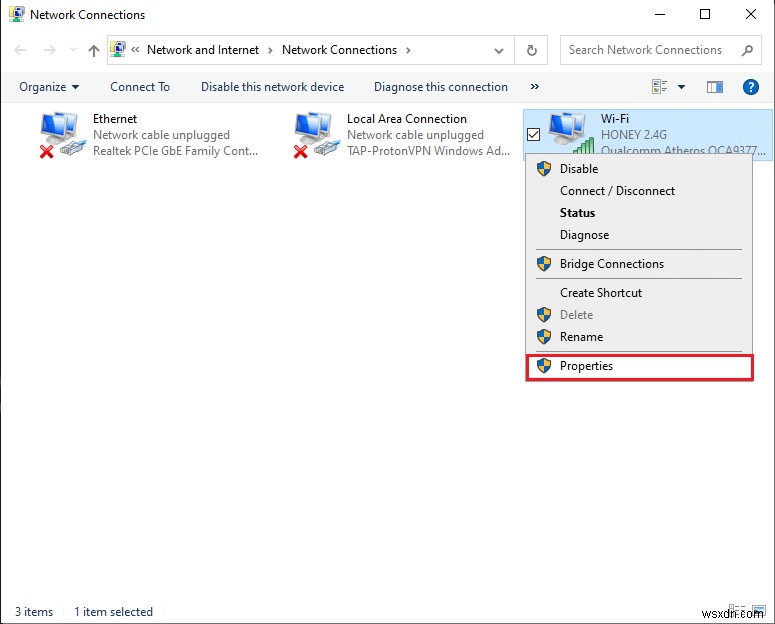Click TAP-ProtonVPN Windows Ad... text
775x624 pixels.
(x=428, y=151)
